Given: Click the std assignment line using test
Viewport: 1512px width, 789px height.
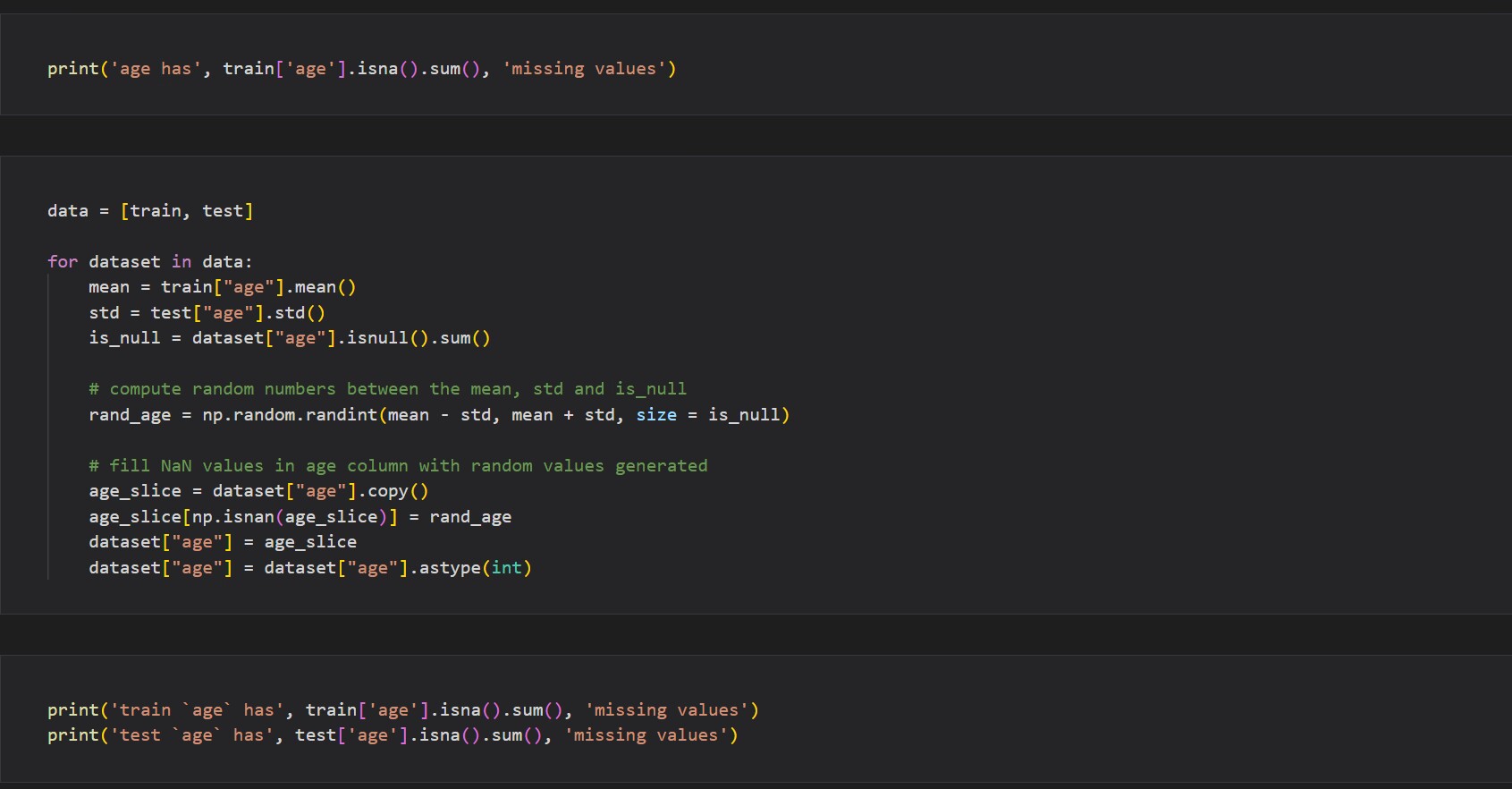Looking at the screenshot, I should (x=207, y=313).
